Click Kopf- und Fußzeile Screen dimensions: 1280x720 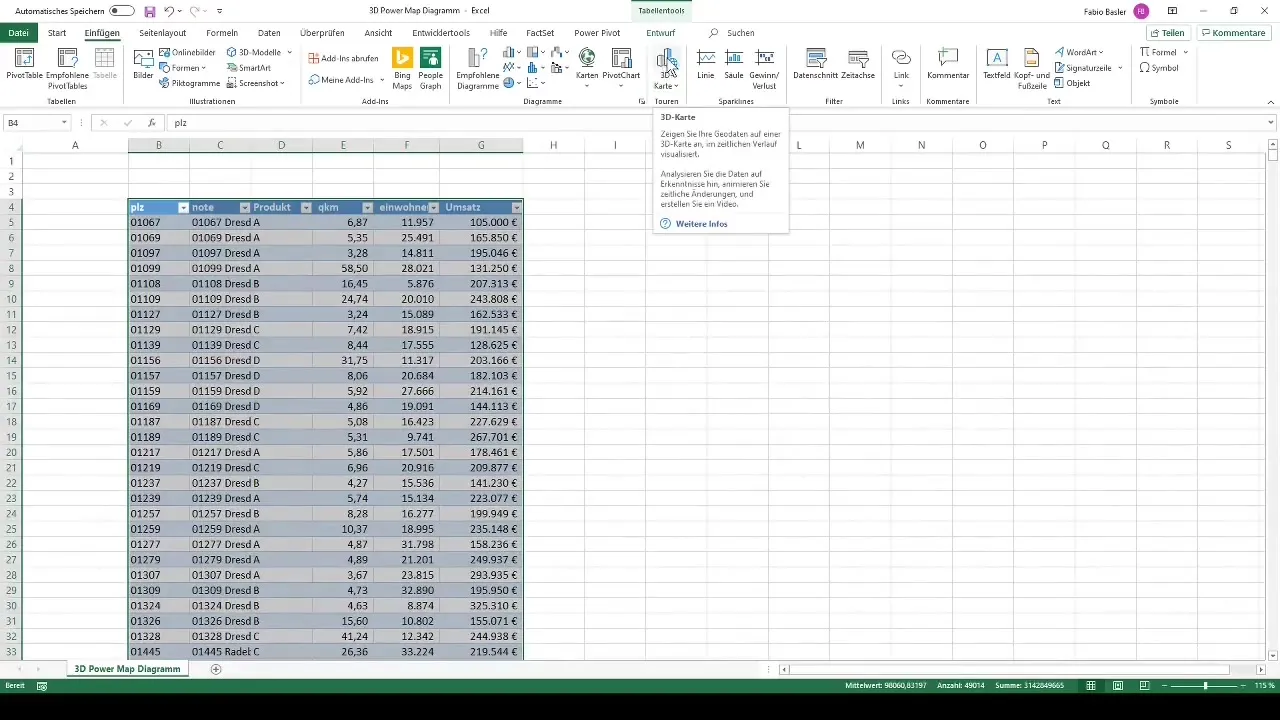(1031, 68)
